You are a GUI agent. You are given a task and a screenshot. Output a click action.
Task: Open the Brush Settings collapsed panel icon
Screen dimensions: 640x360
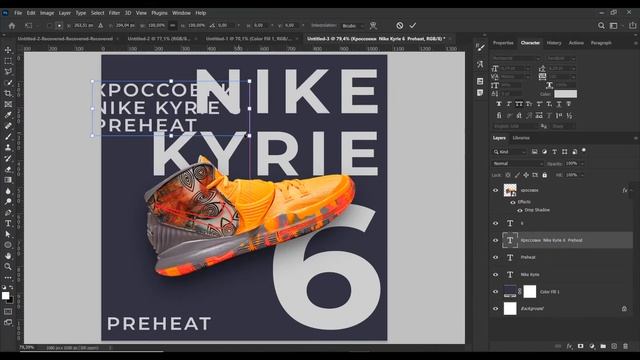(x=480, y=48)
